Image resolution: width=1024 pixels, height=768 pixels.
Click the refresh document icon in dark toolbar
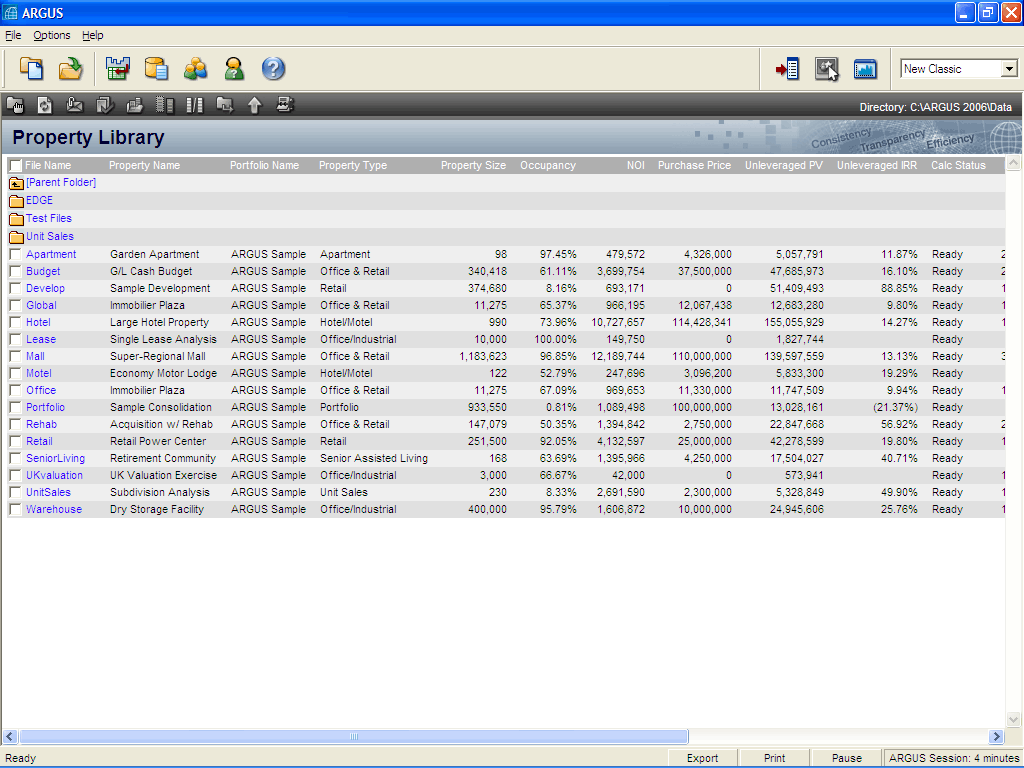(x=44, y=104)
